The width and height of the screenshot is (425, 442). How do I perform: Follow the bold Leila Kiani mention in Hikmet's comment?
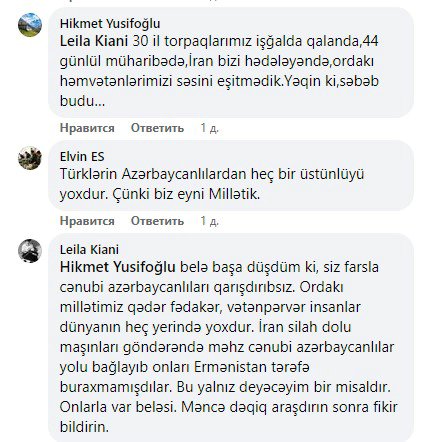[x=94, y=41]
